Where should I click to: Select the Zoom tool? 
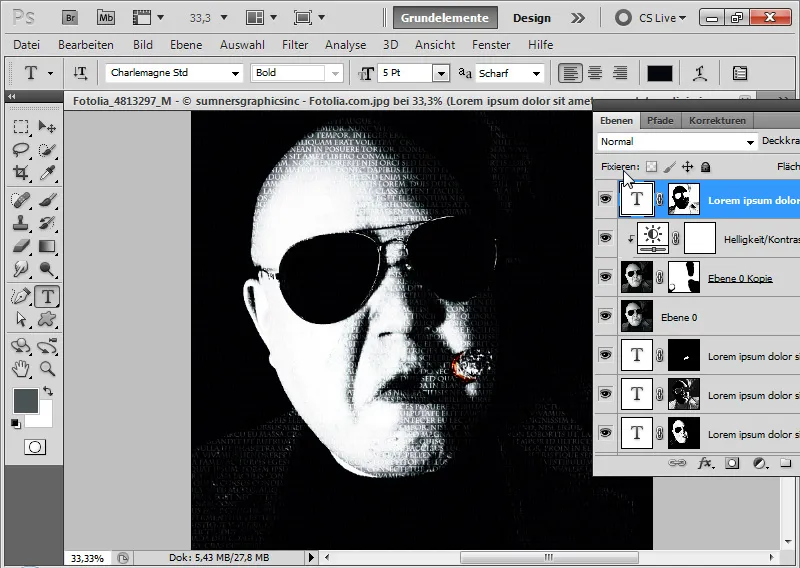[x=47, y=368]
